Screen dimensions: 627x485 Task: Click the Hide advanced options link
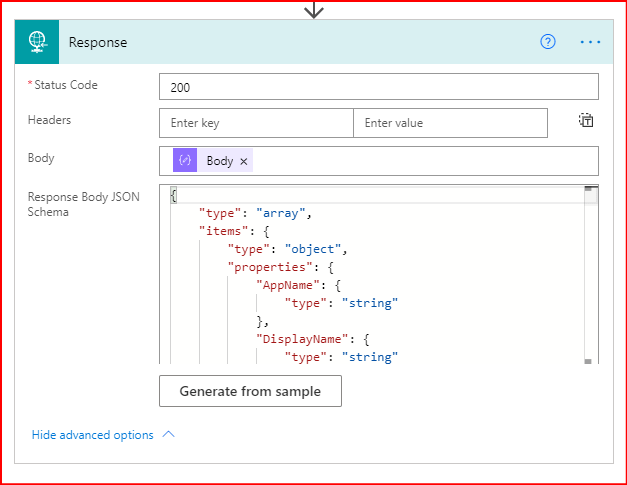tap(93, 435)
